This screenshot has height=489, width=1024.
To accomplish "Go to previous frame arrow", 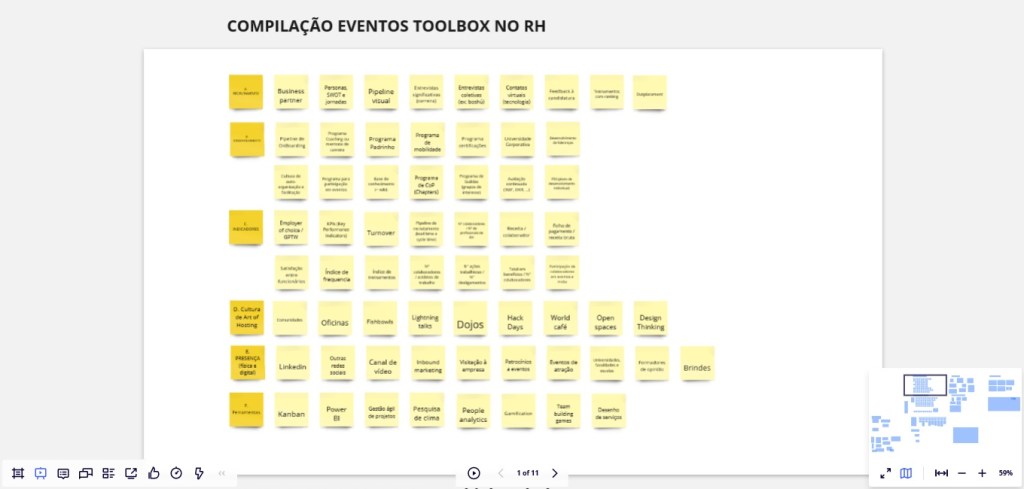I will (x=501, y=473).
